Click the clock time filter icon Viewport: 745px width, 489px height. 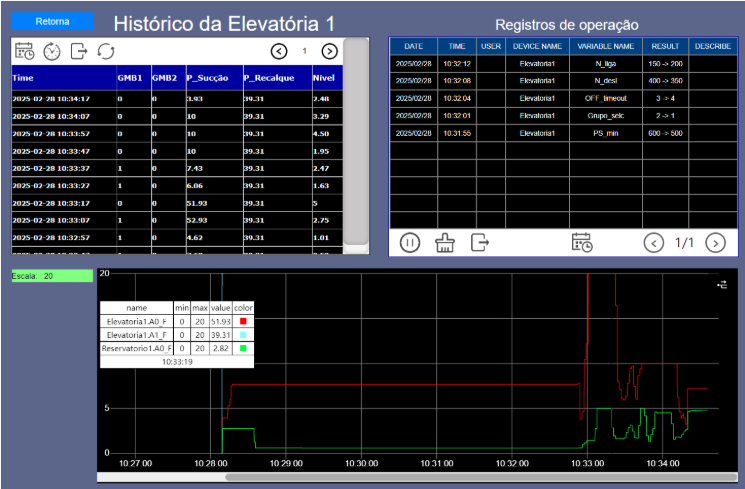point(52,51)
